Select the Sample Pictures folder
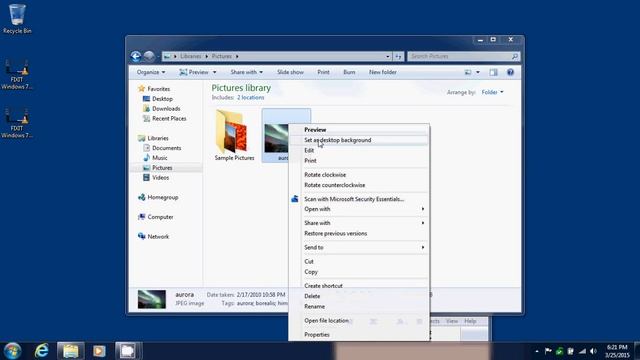 click(x=234, y=136)
